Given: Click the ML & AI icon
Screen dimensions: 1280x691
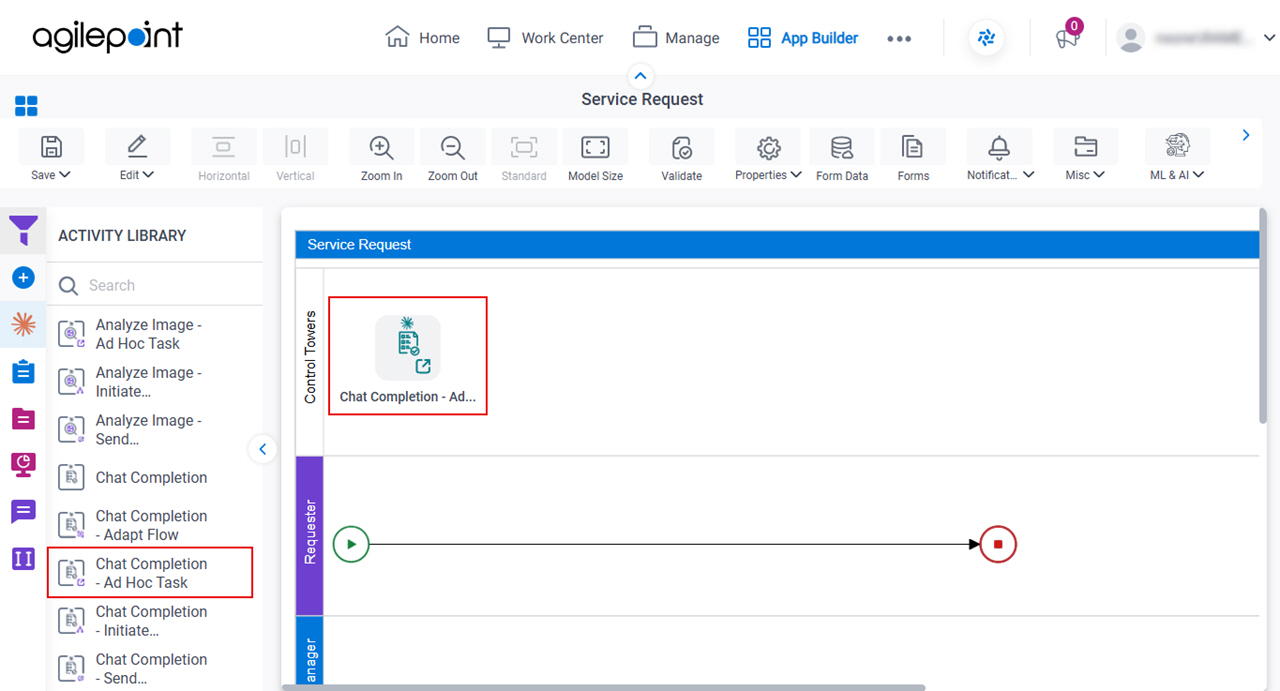Looking at the screenshot, I should tap(1177, 146).
